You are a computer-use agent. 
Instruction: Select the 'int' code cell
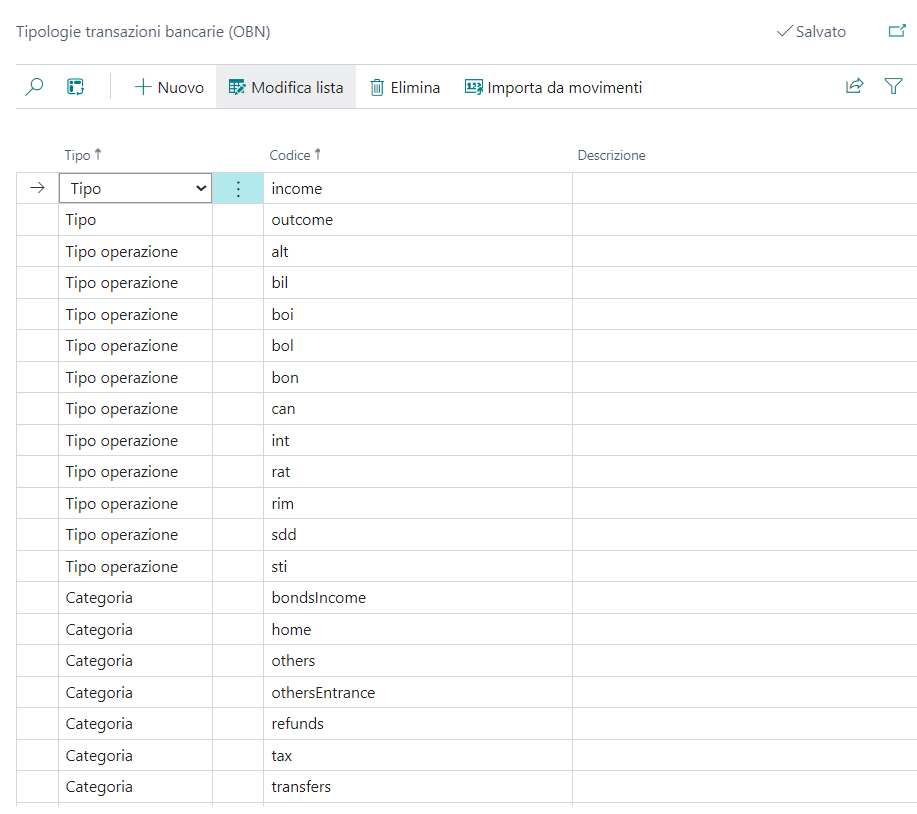(418, 440)
